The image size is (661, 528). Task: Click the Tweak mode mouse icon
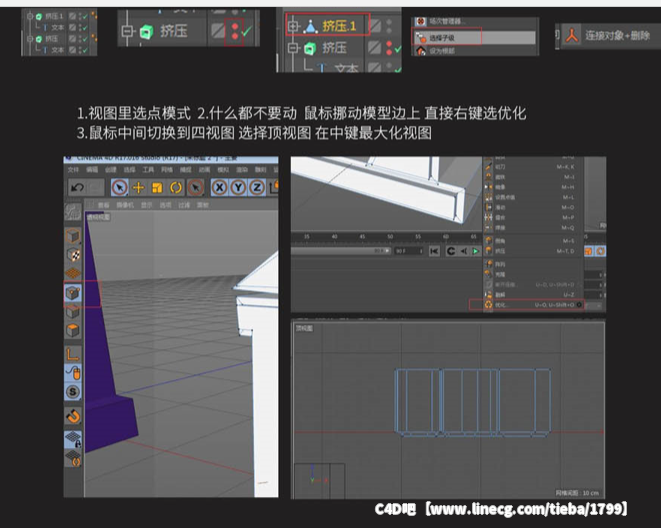73,373
